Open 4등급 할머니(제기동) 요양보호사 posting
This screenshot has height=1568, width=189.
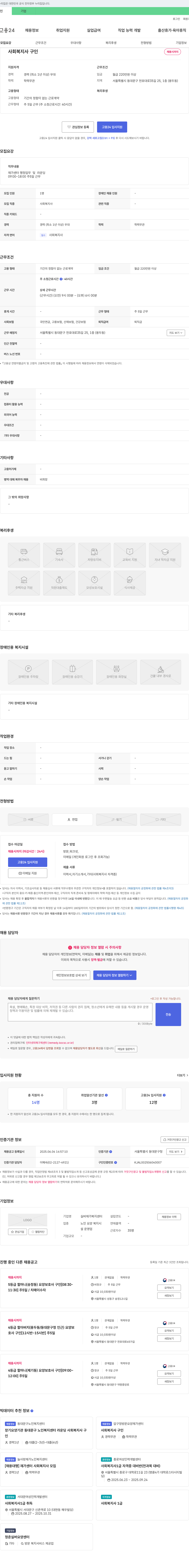pos(41,1373)
